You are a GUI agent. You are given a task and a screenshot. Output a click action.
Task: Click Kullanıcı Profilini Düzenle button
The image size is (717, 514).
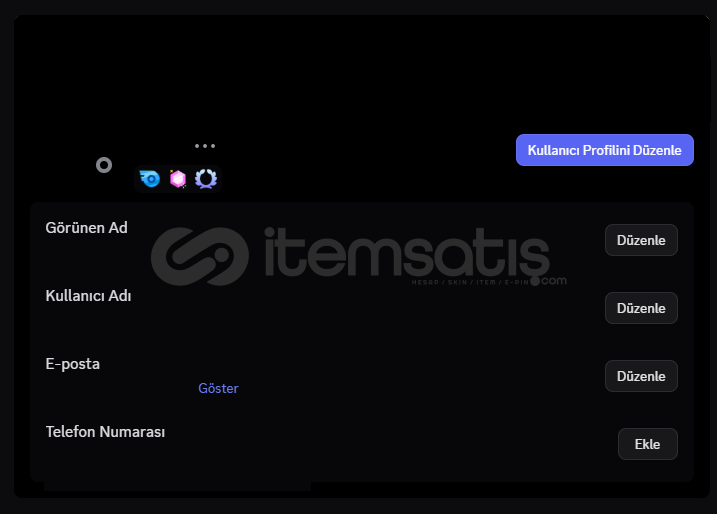click(x=605, y=150)
